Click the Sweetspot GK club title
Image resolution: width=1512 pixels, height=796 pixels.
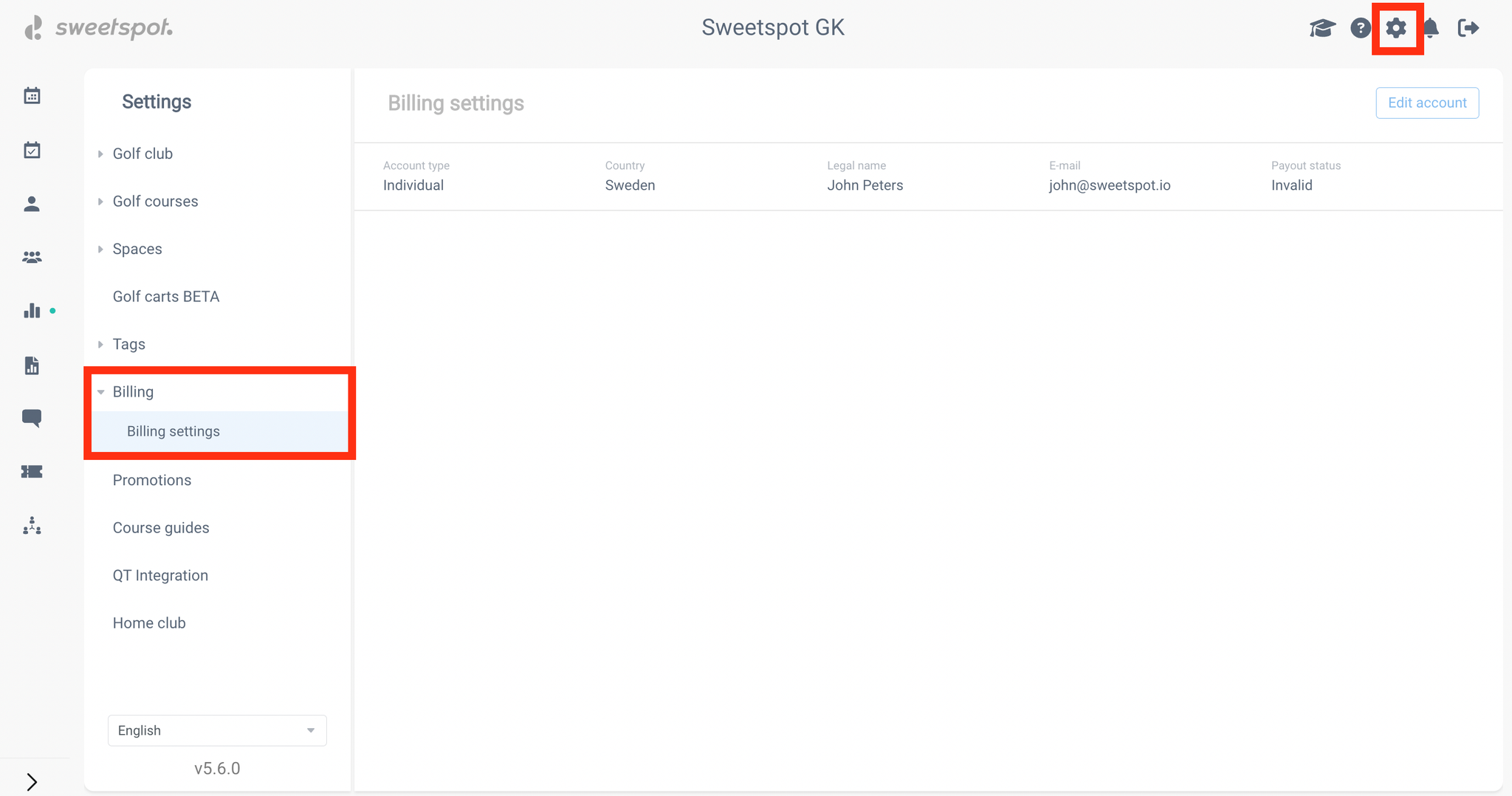pos(773,27)
